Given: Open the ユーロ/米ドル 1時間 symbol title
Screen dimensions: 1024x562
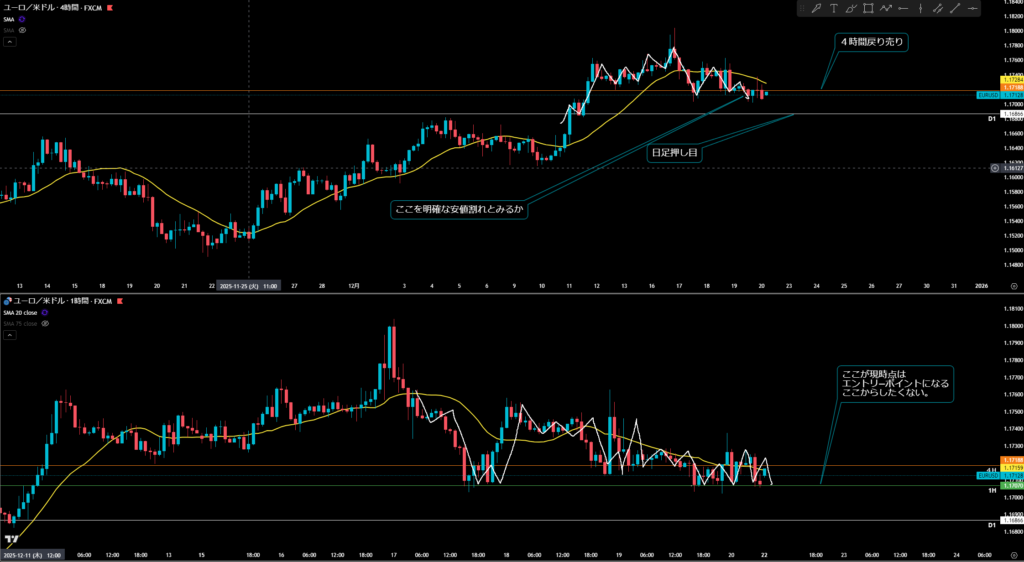Looking at the screenshot, I should coord(55,300).
